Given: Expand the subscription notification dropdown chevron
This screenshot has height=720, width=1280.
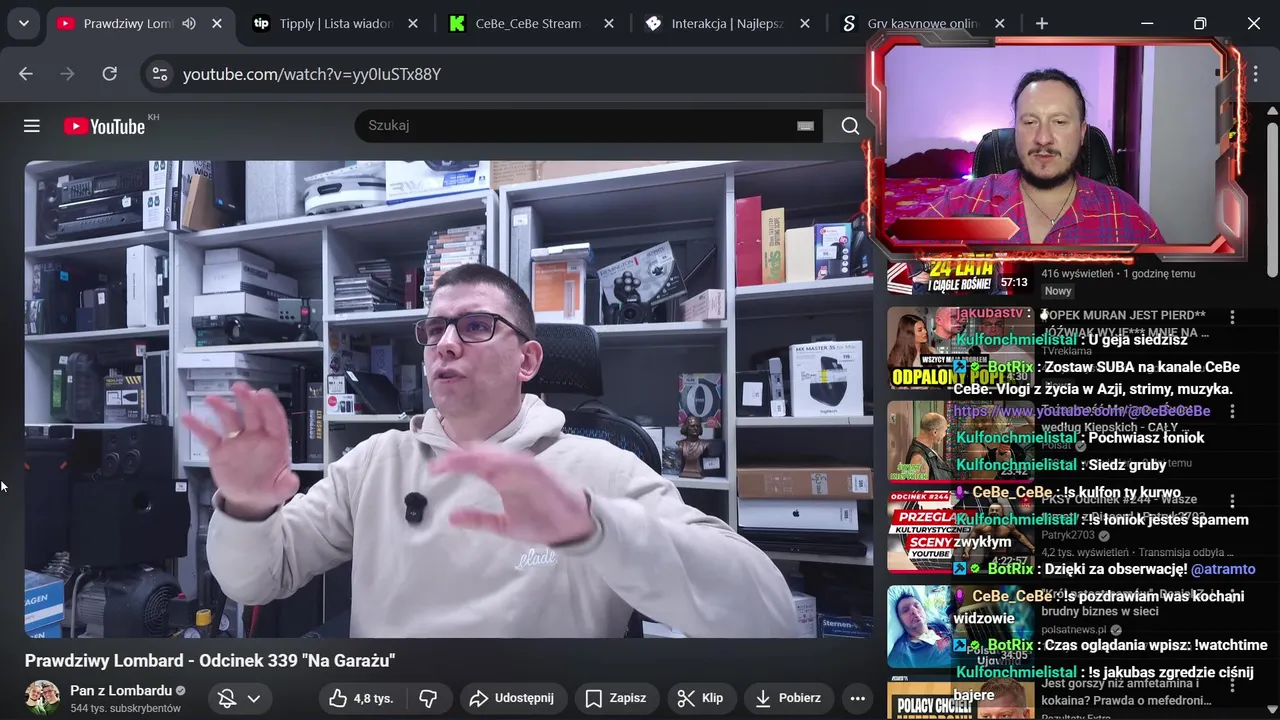Looking at the screenshot, I should (254, 698).
